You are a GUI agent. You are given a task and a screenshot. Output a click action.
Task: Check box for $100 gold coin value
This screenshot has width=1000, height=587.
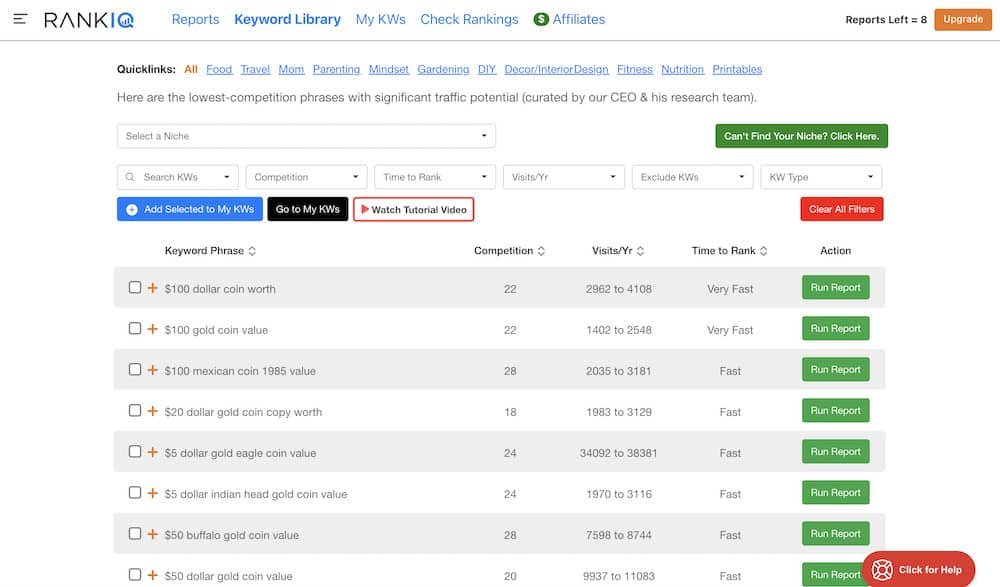[x=135, y=328]
